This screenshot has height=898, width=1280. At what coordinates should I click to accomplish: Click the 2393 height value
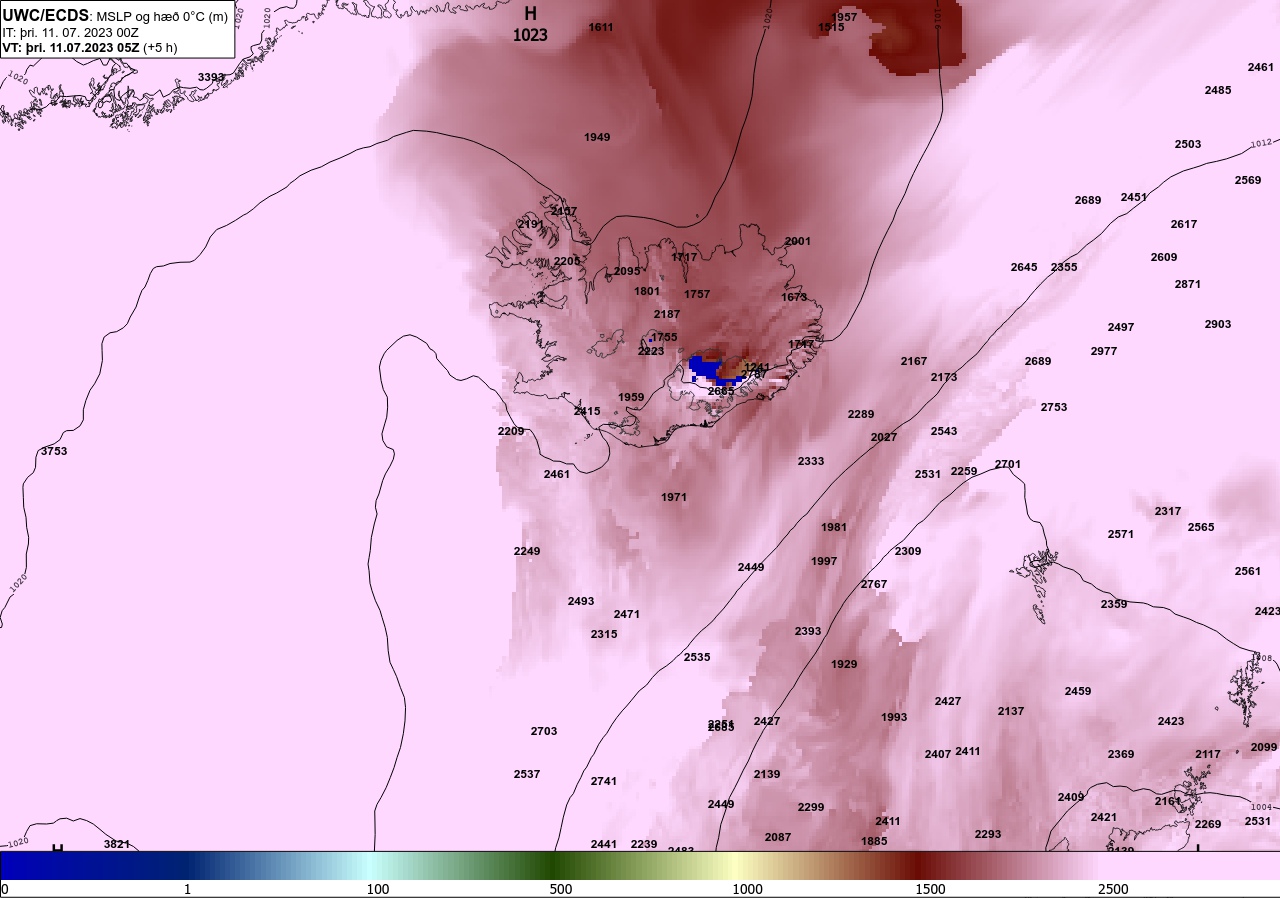(808, 631)
